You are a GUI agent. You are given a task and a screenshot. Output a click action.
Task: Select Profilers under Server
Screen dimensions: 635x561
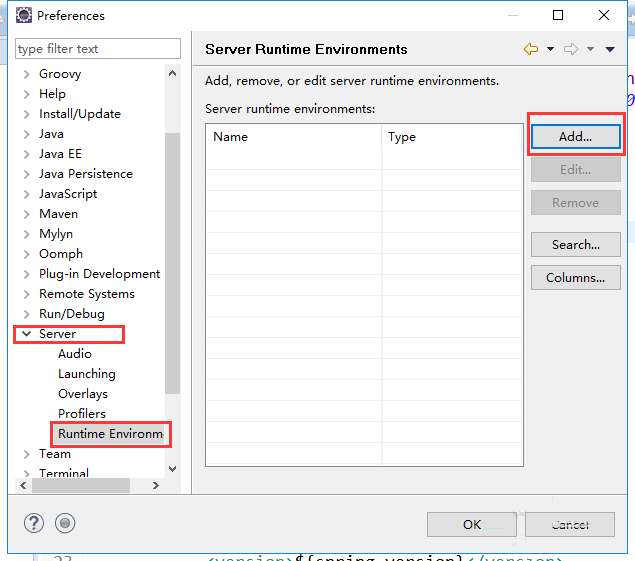click(82, 414)
